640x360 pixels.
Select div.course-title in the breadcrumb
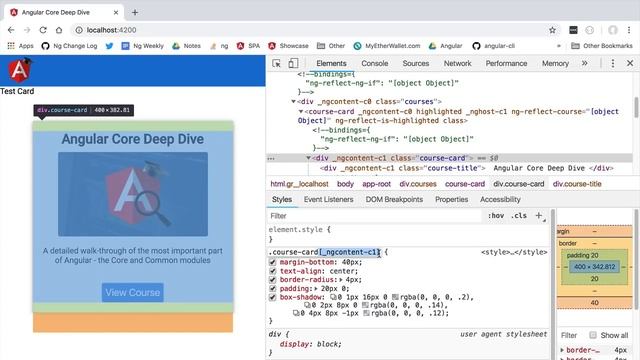point(577,184)
